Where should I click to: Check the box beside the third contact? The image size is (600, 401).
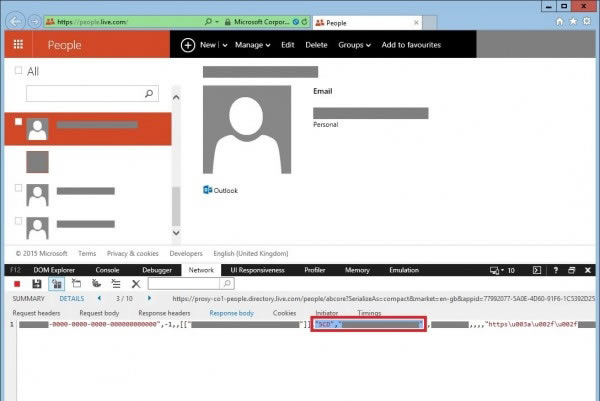coord(19,188)
